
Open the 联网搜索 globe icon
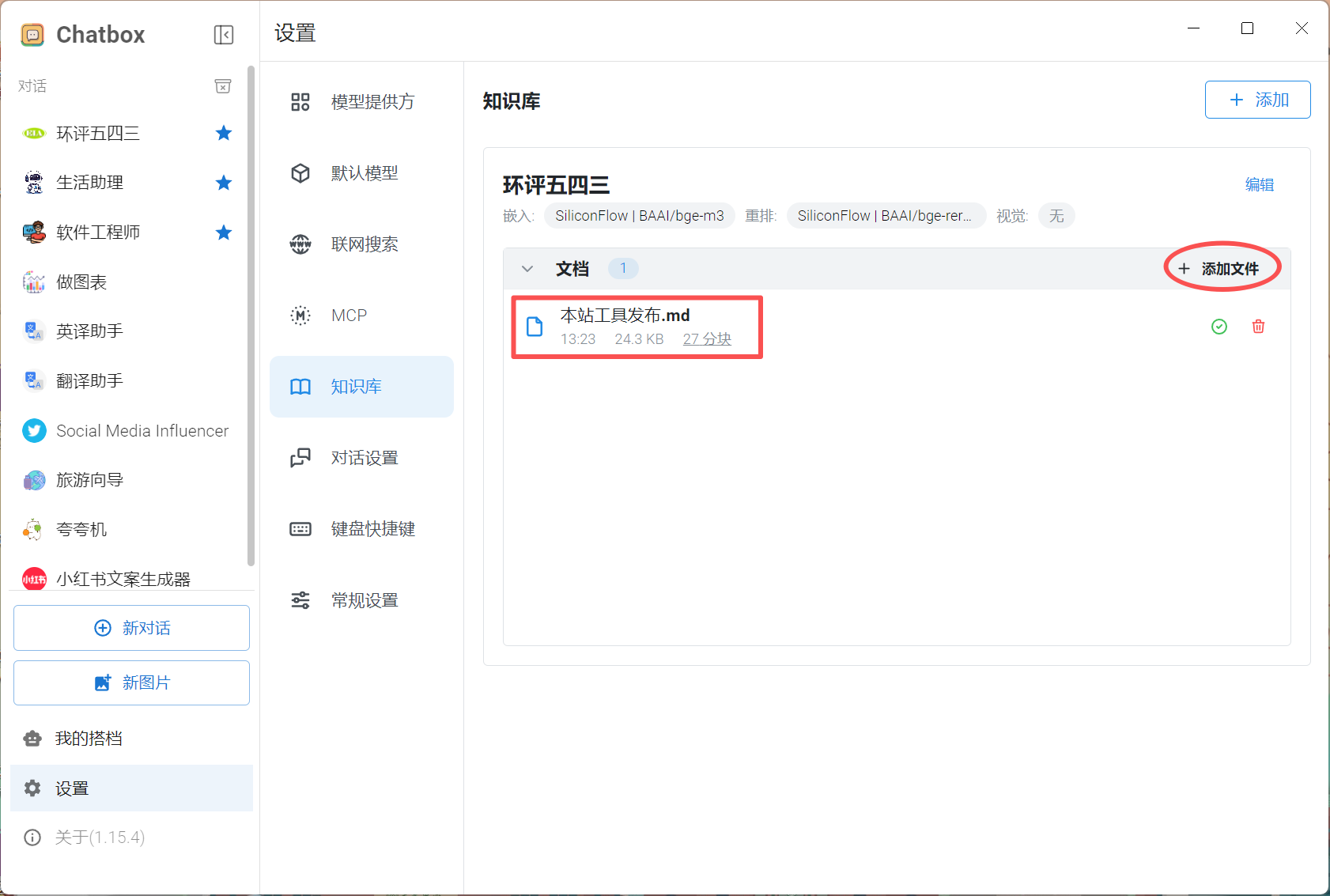(300, 244)
